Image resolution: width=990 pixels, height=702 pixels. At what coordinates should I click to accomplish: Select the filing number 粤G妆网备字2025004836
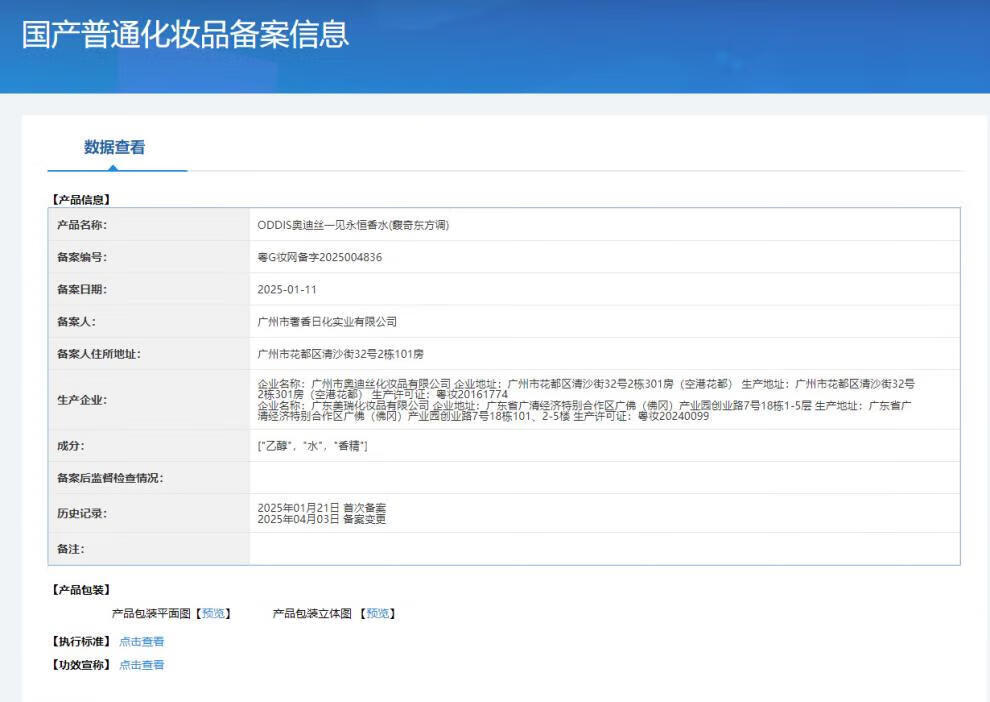point(320,257)
